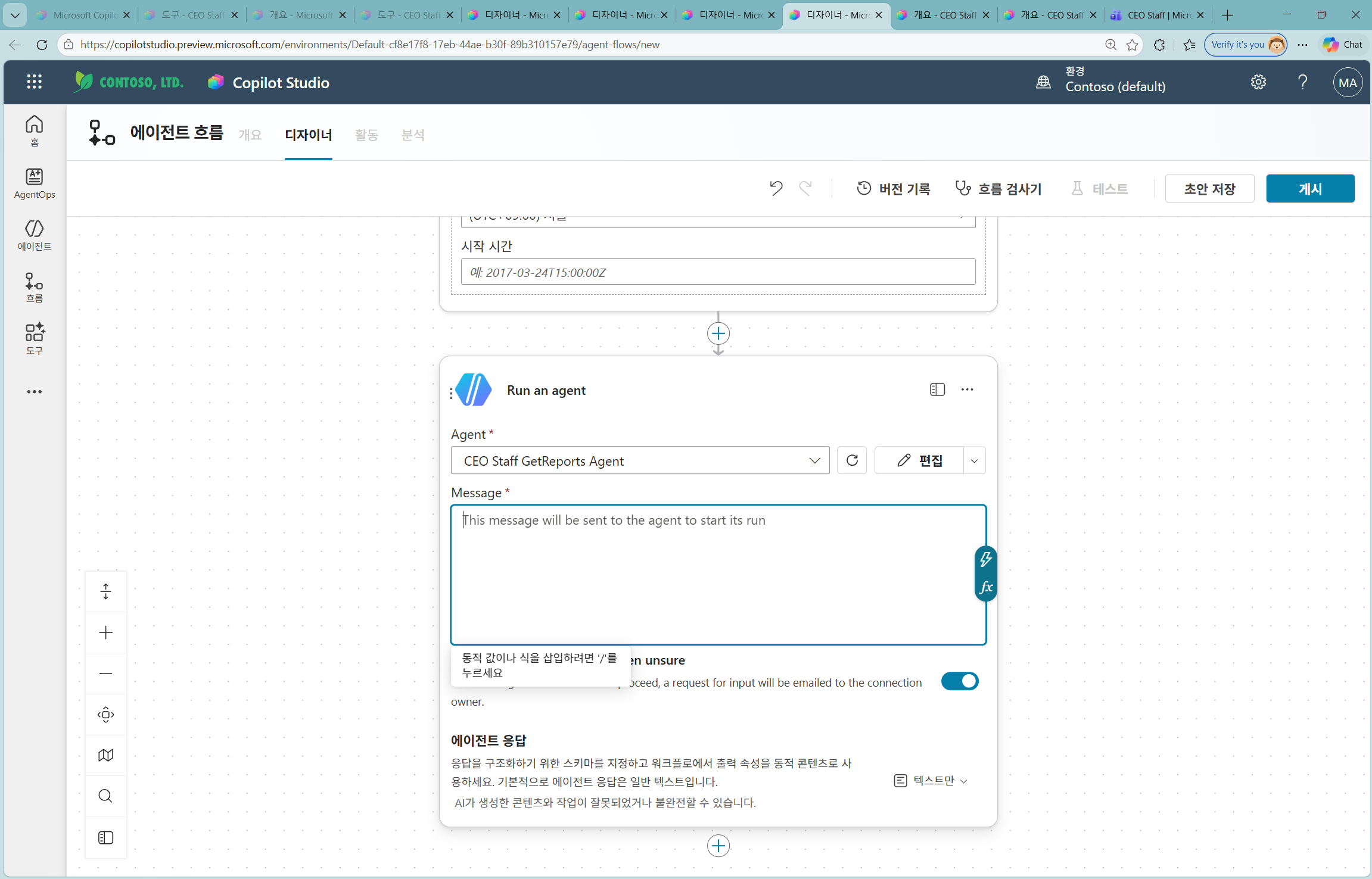Screen dimensions: 1372x879
Task: Insert dynamic content with the lightning icon
Action: click(986, 560)
